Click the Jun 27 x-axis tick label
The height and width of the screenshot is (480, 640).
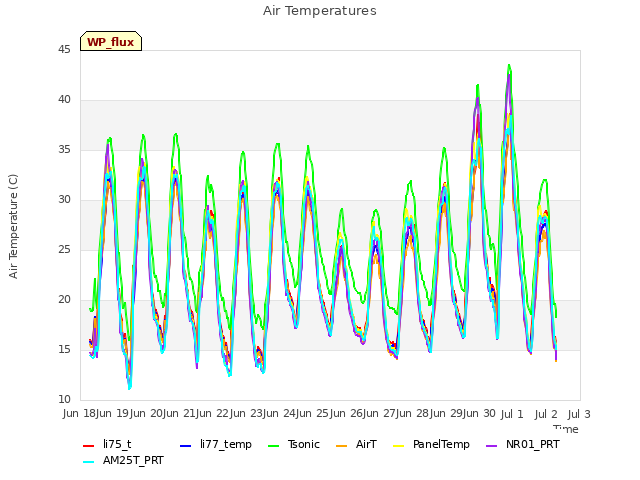click(x=397, y=414)
